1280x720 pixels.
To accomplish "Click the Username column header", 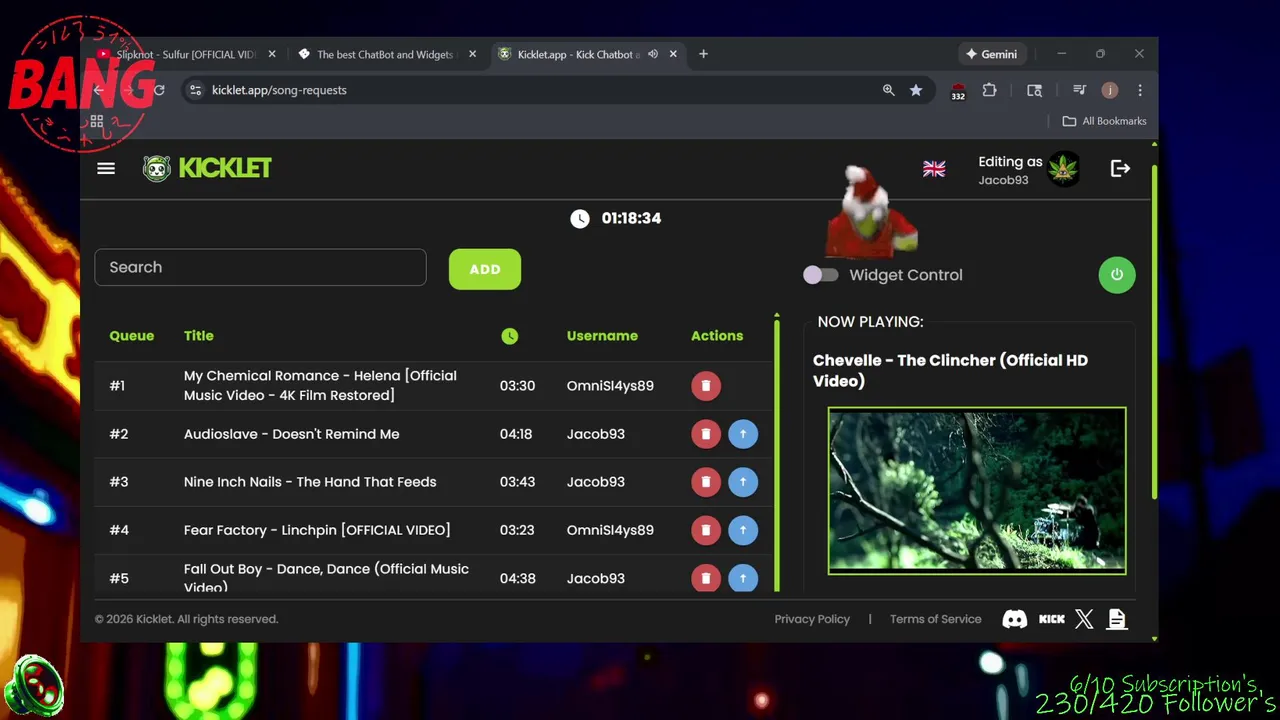I will click(602, 336).
